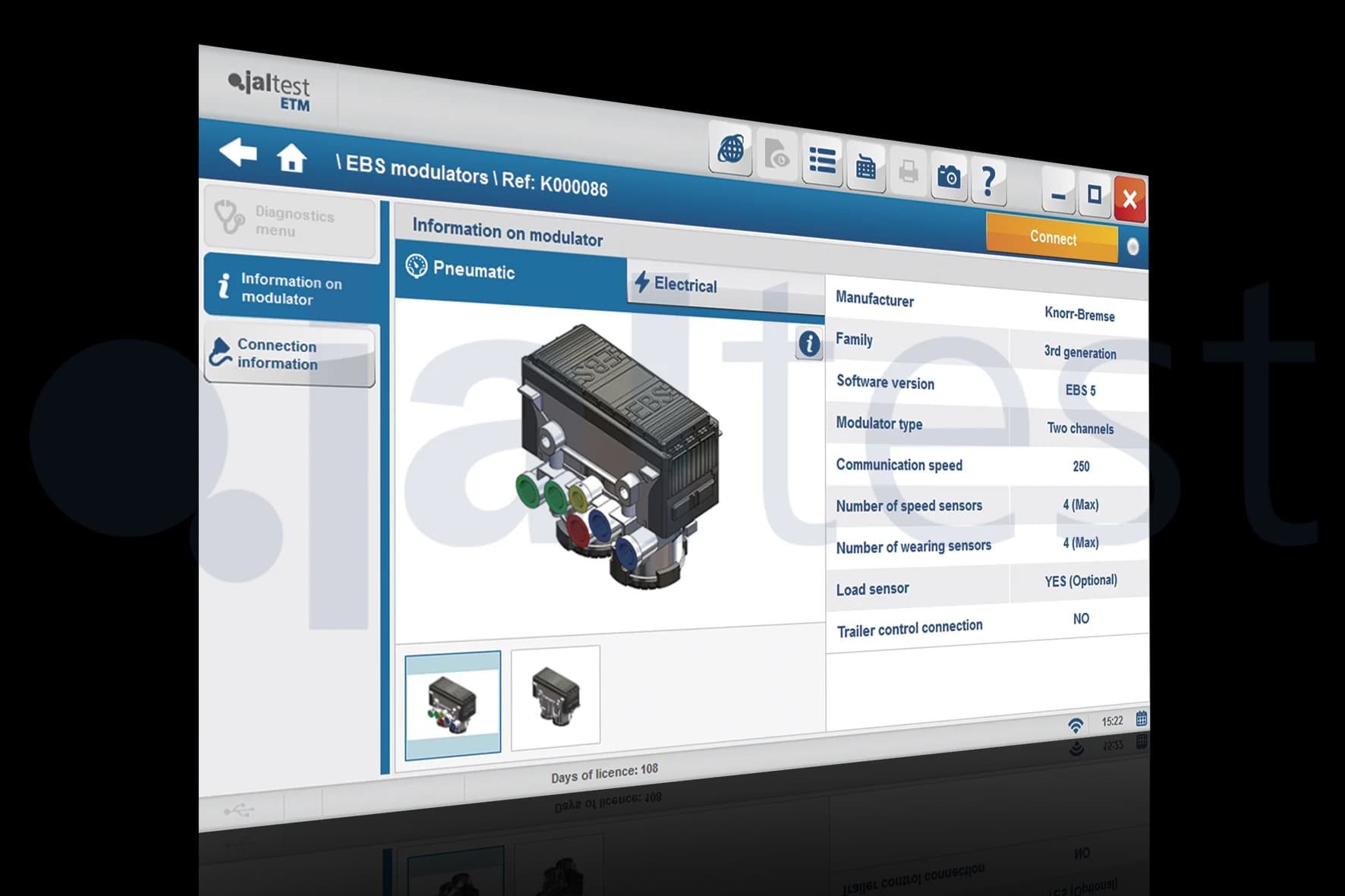Take a screenshot with camera icon
Screen dimensions: 1345x896
coord(948,177)
